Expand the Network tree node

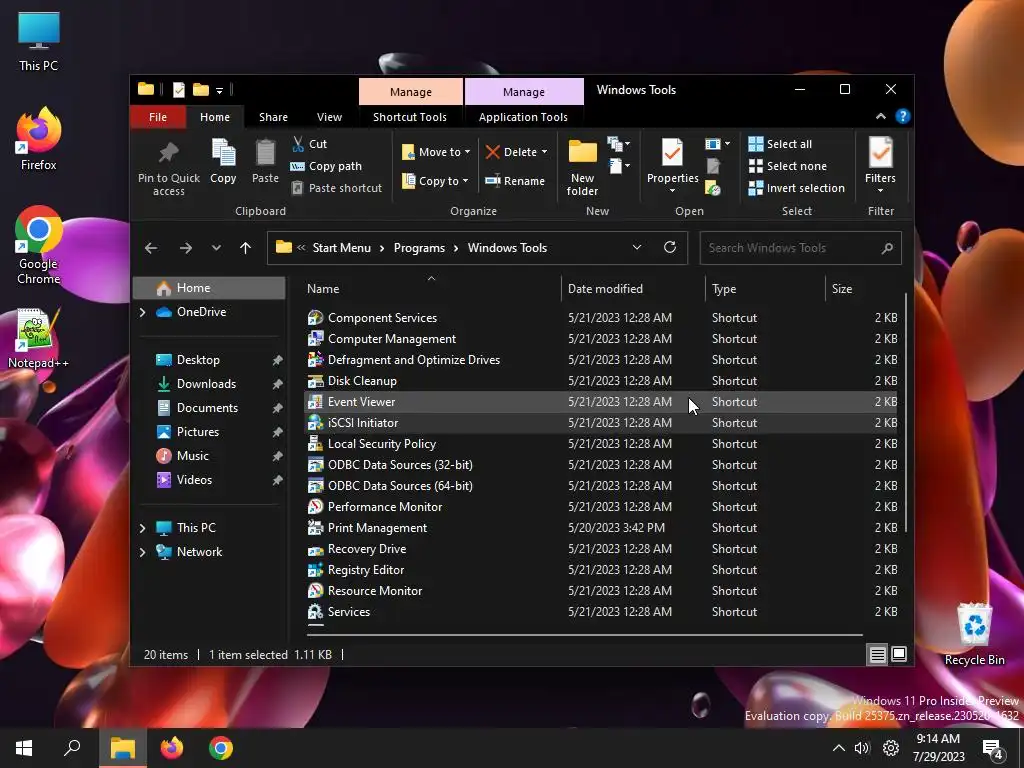point(142,552)
